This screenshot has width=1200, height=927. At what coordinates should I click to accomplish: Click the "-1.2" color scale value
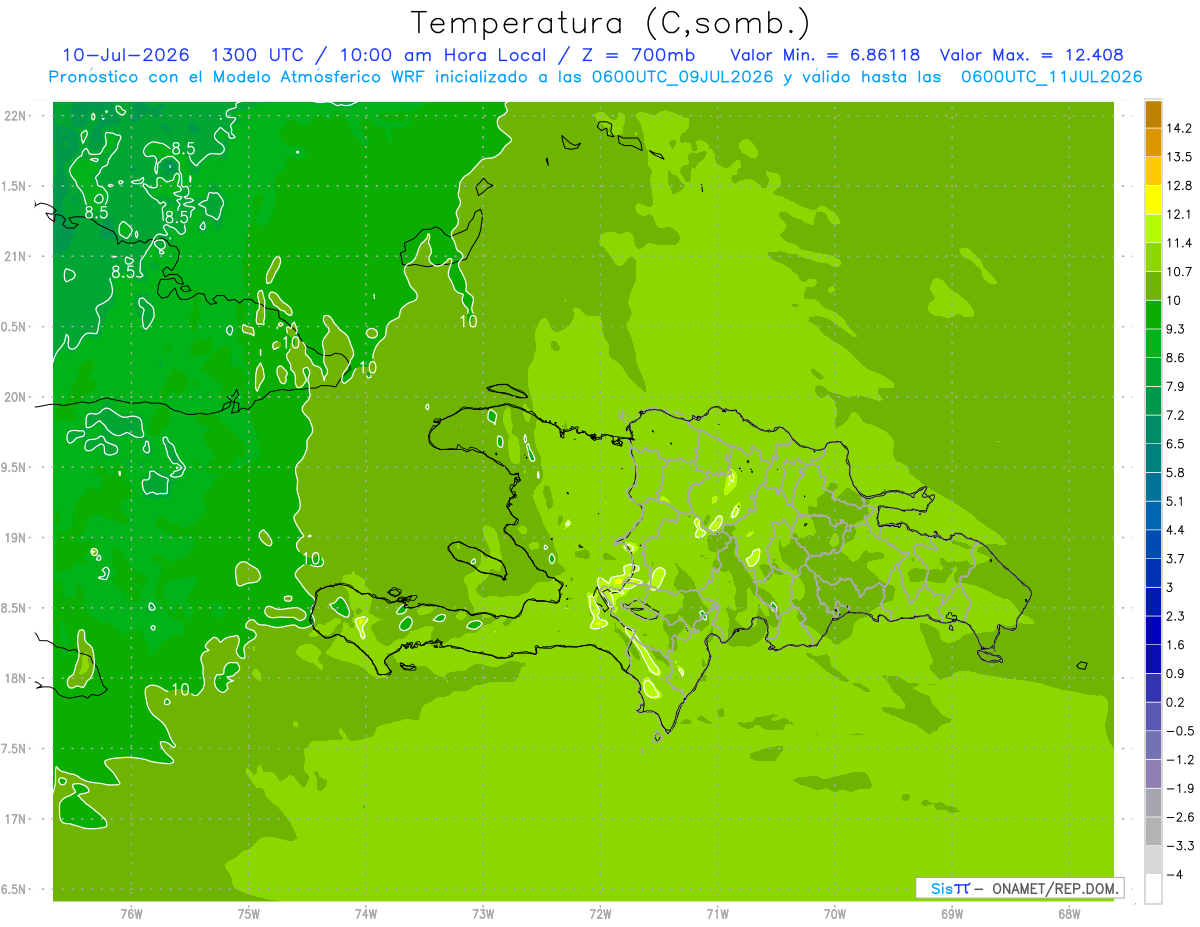1179,760
